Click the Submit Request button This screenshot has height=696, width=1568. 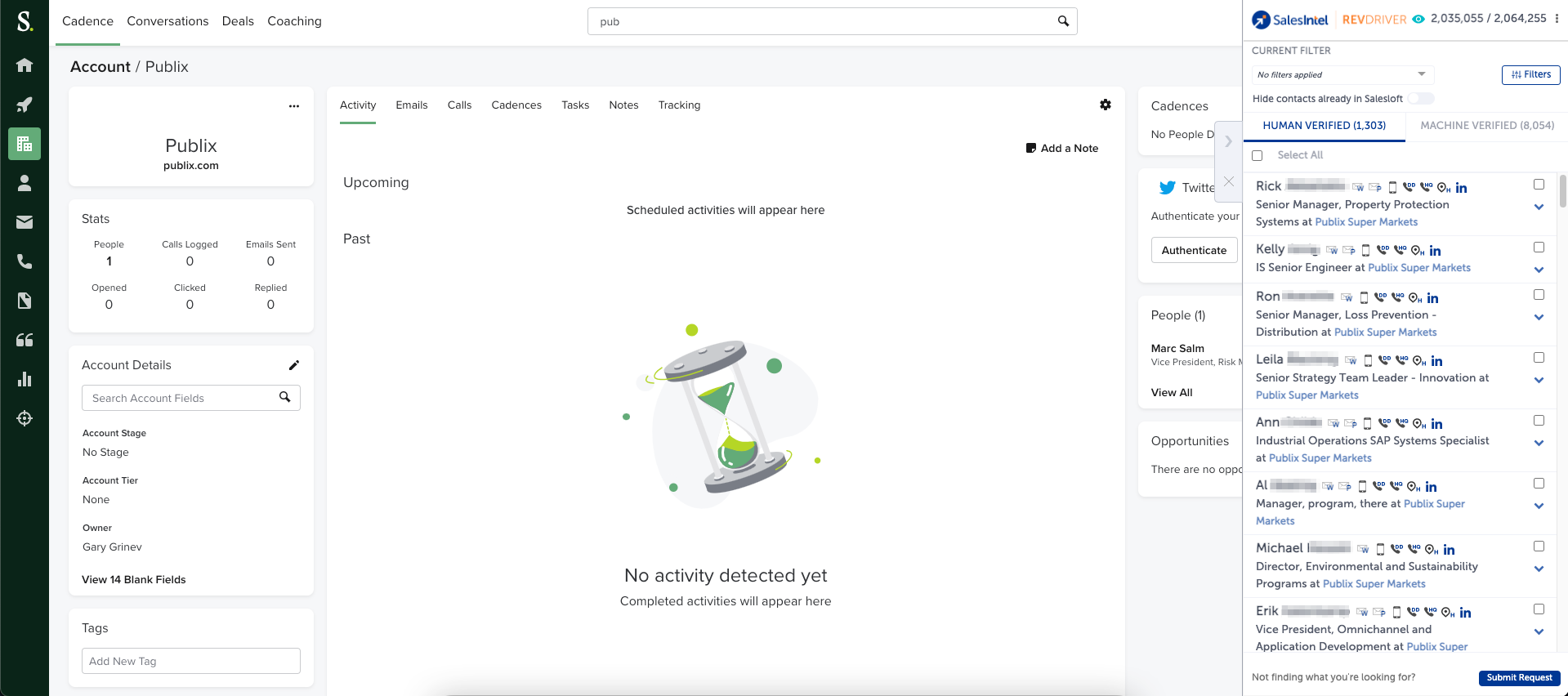(x=1519, y=677)
